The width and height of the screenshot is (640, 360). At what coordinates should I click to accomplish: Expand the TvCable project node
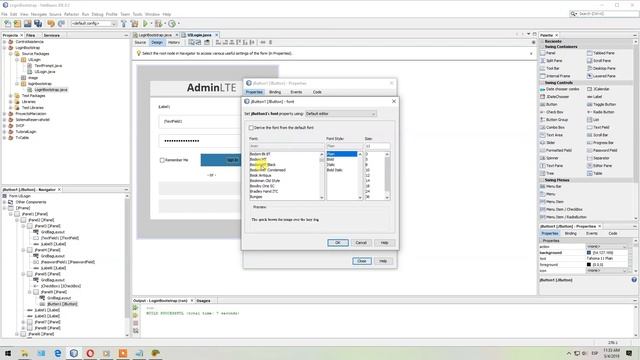(x=4, y=138)
